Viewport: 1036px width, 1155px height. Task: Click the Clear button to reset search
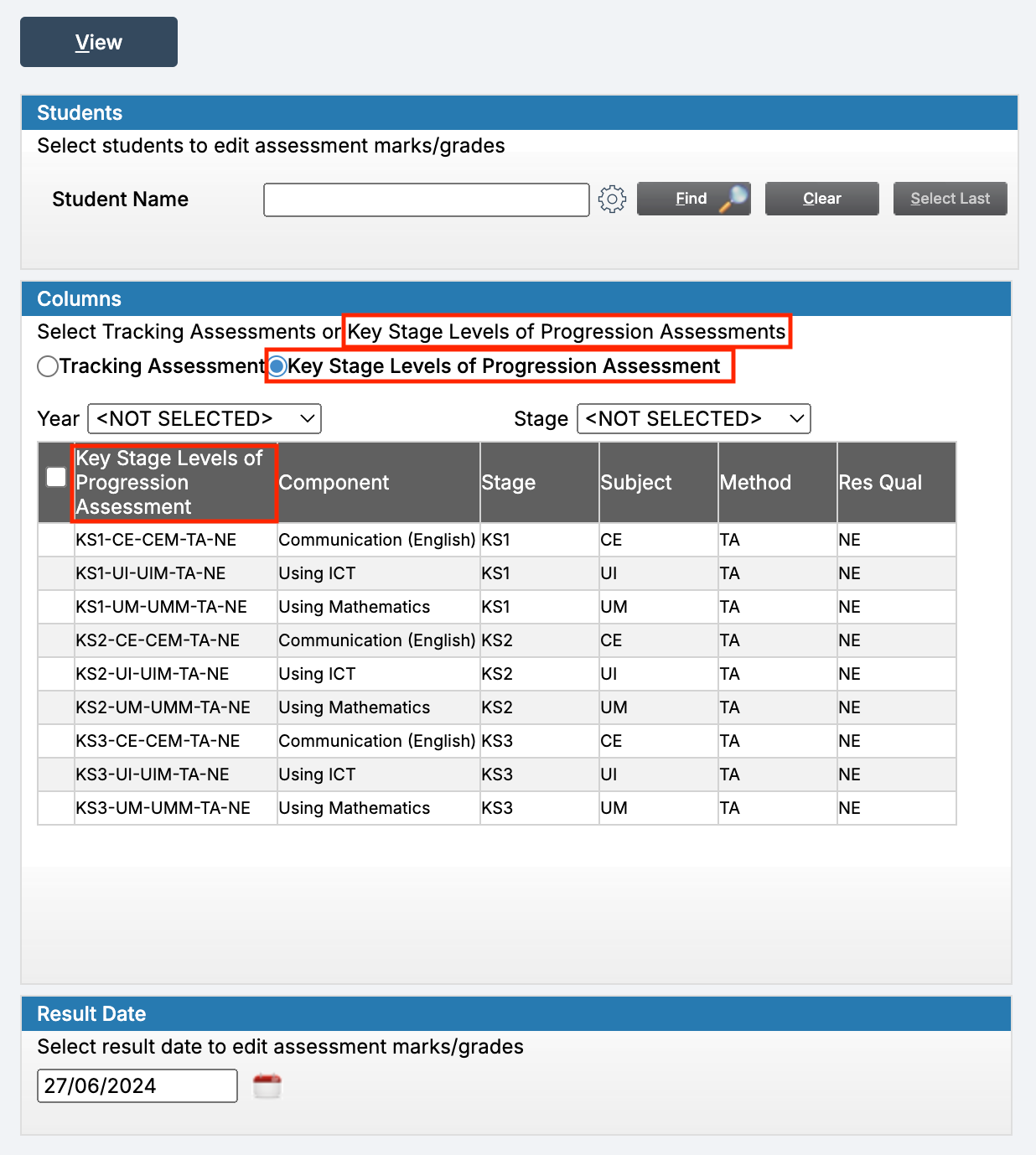coord(821,199)
